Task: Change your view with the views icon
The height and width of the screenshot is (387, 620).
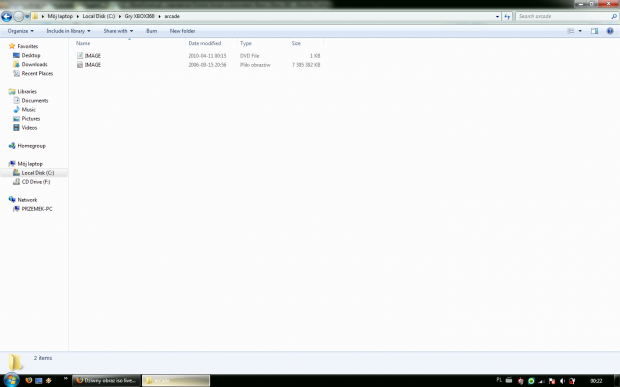Action: (x=571, y=31)
